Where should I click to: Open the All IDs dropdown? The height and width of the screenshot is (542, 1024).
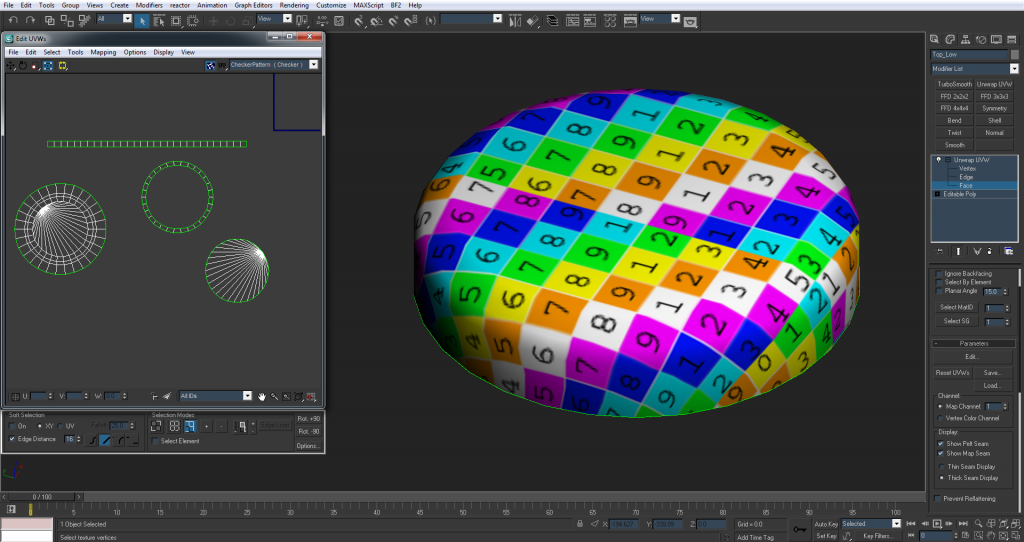[x=247, y=396]
